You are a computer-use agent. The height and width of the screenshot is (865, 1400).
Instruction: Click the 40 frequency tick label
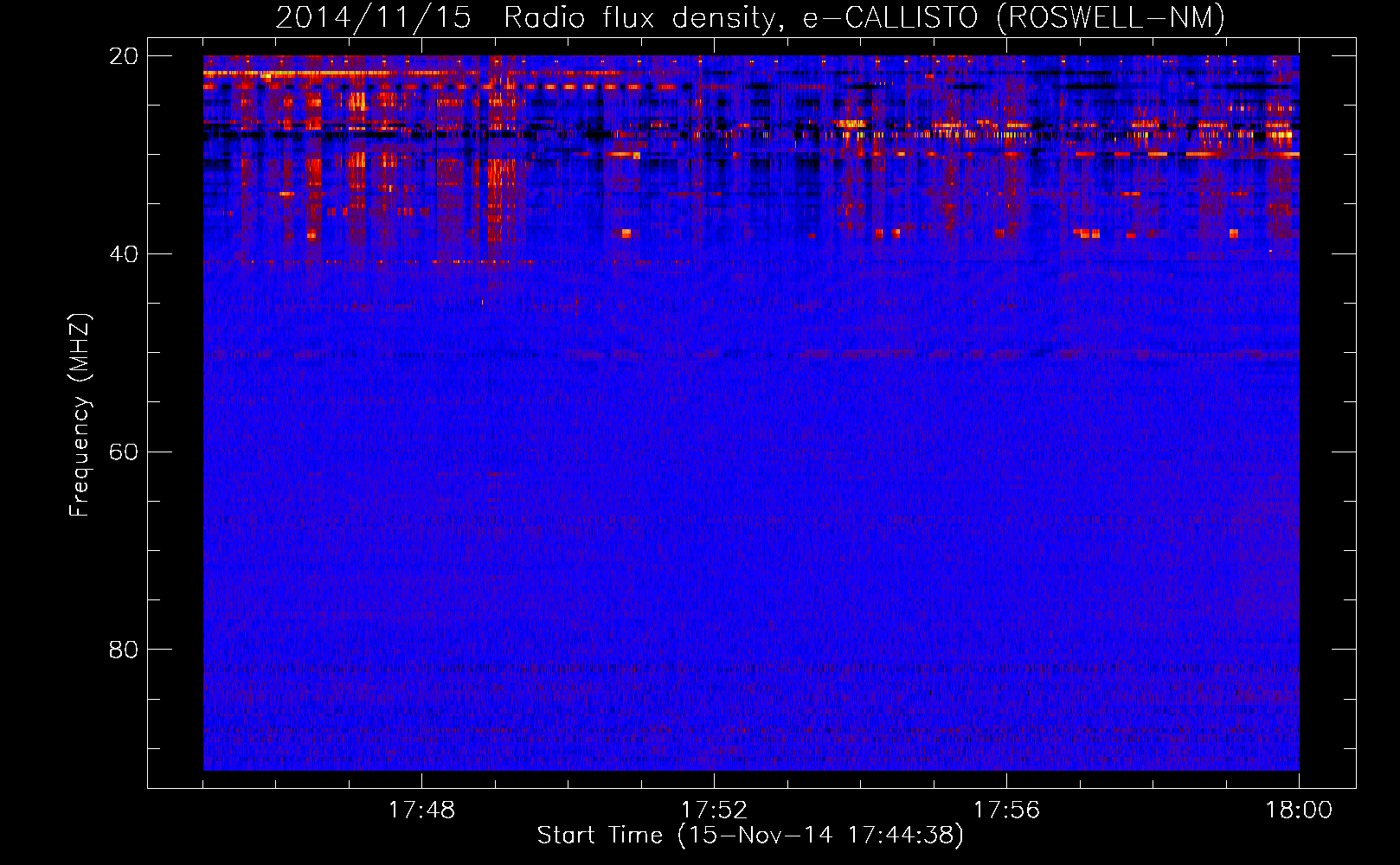coord(124,254)
